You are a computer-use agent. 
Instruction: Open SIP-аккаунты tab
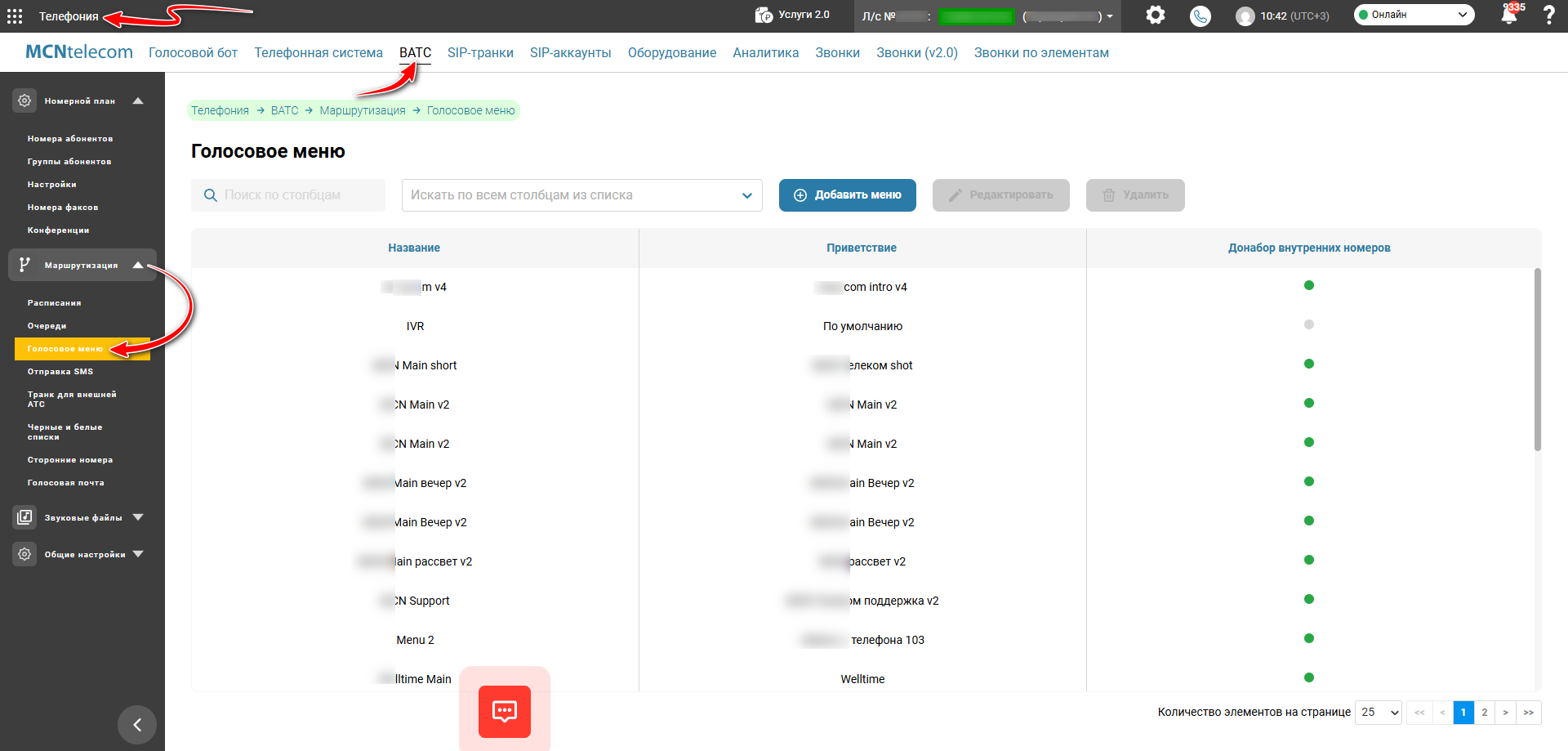(x=571, y=52)
